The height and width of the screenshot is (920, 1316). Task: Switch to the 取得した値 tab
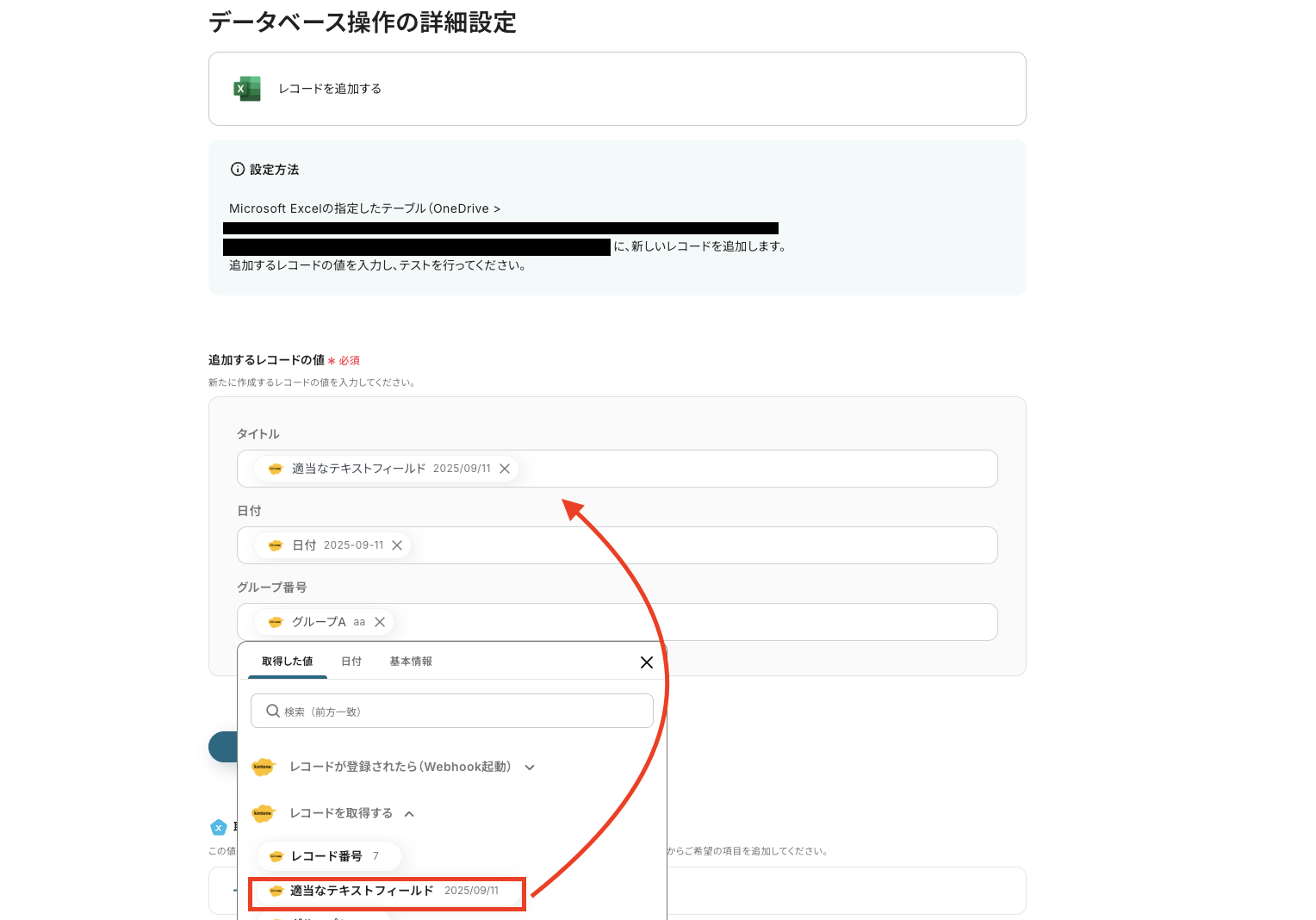pyautogui.click(x=288, y=662)
